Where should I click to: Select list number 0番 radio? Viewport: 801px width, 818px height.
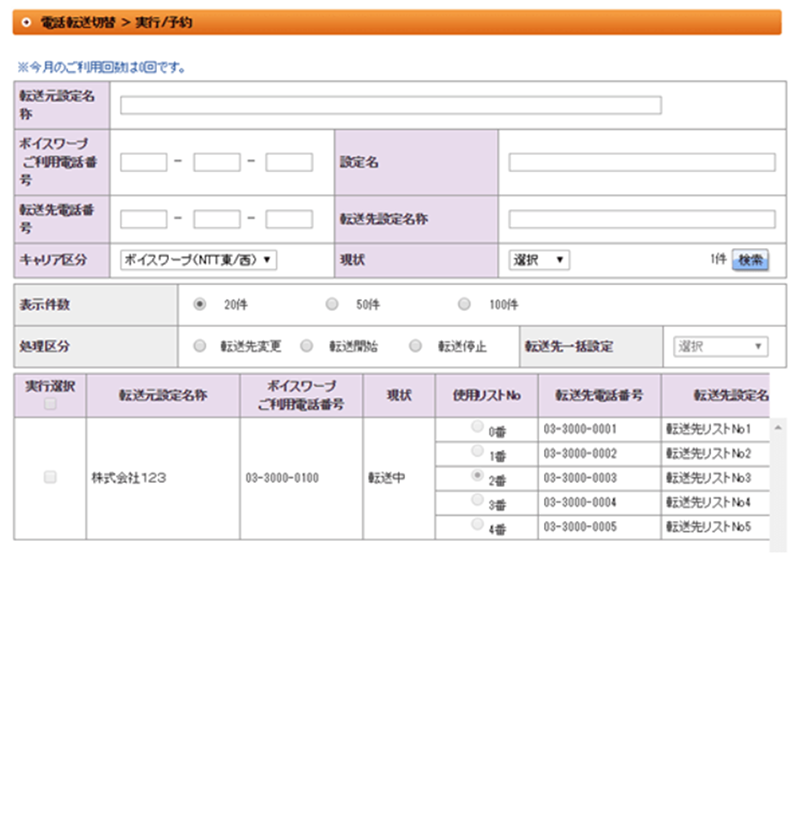click(x=477, y=426)
